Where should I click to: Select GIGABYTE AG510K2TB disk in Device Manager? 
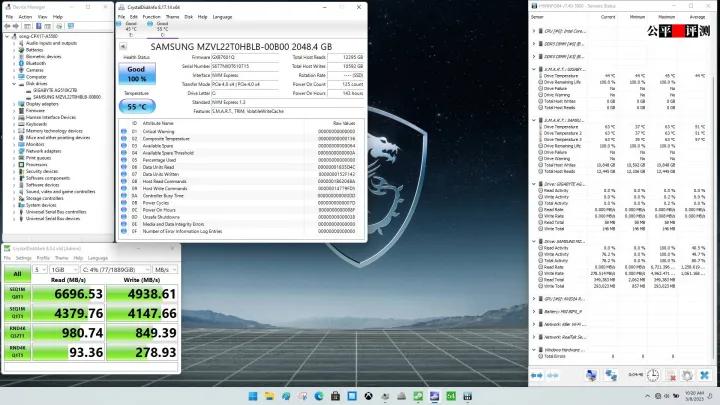click(55, 90)
